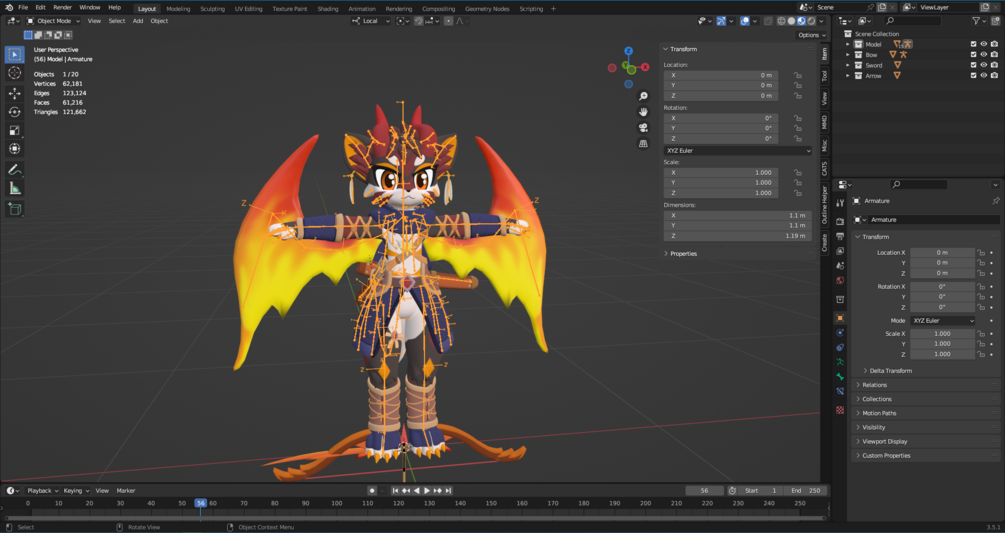This screenshot has height=533, width=1005.
Task: Toggle auto keying record button
Action: 372,491
